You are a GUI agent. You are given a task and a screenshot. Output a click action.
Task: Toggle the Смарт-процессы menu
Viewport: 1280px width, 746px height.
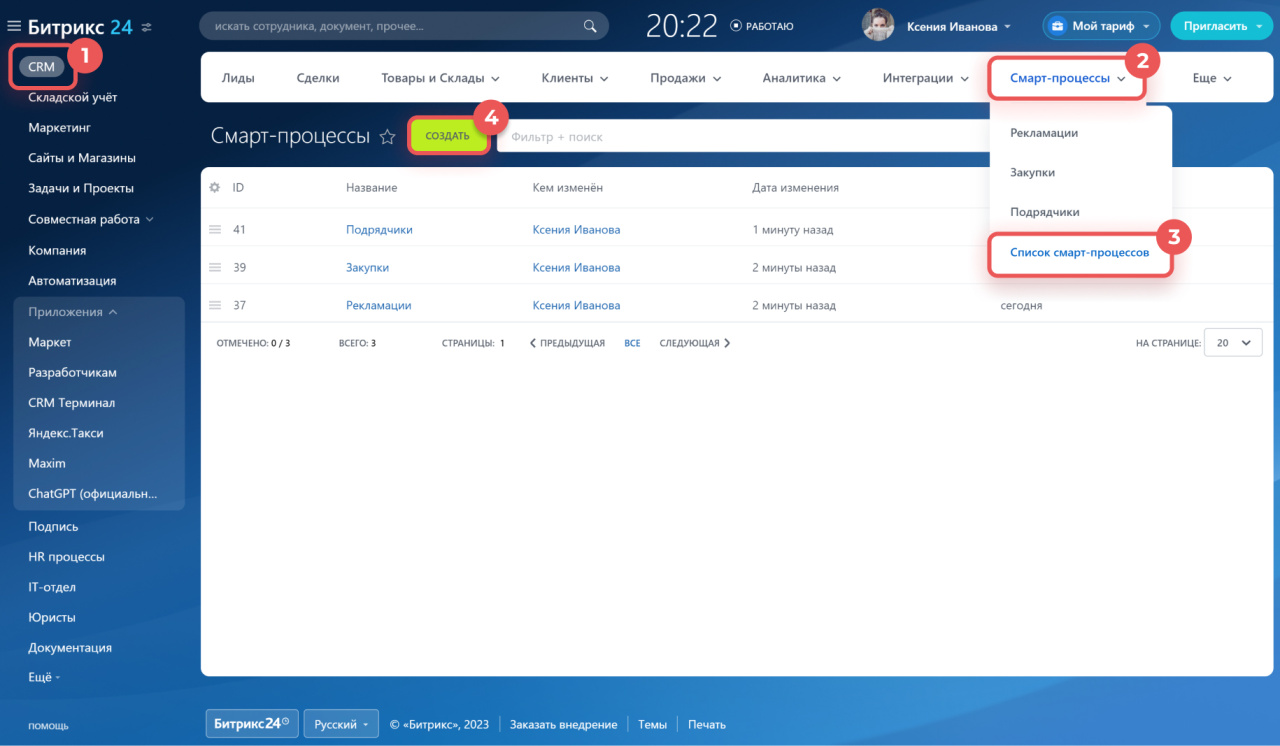pyautogui.click(x=1067, y=78)
